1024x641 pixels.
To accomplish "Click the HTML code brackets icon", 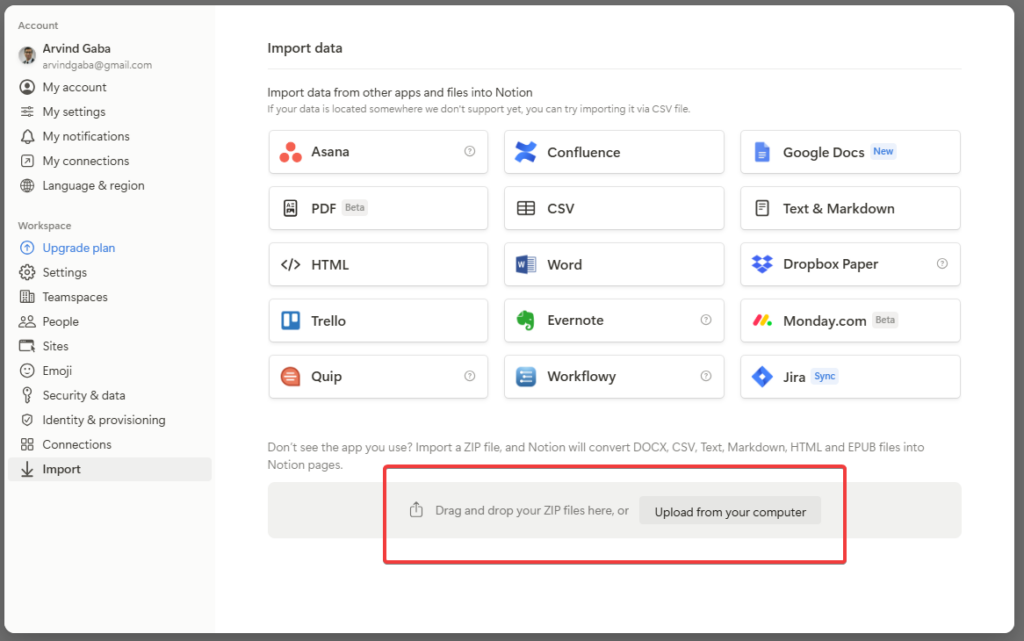I will [x=291, y=264].
